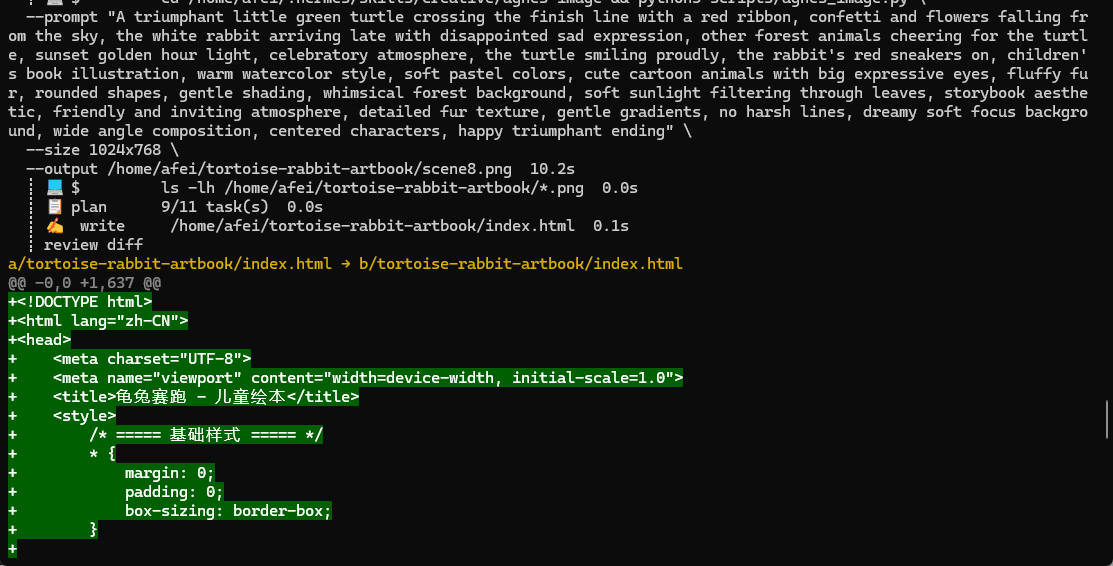The width and height of the screenshot is (1113, 566).
Task: Click the written index.html file path
Action: click(x=373, y=226)
